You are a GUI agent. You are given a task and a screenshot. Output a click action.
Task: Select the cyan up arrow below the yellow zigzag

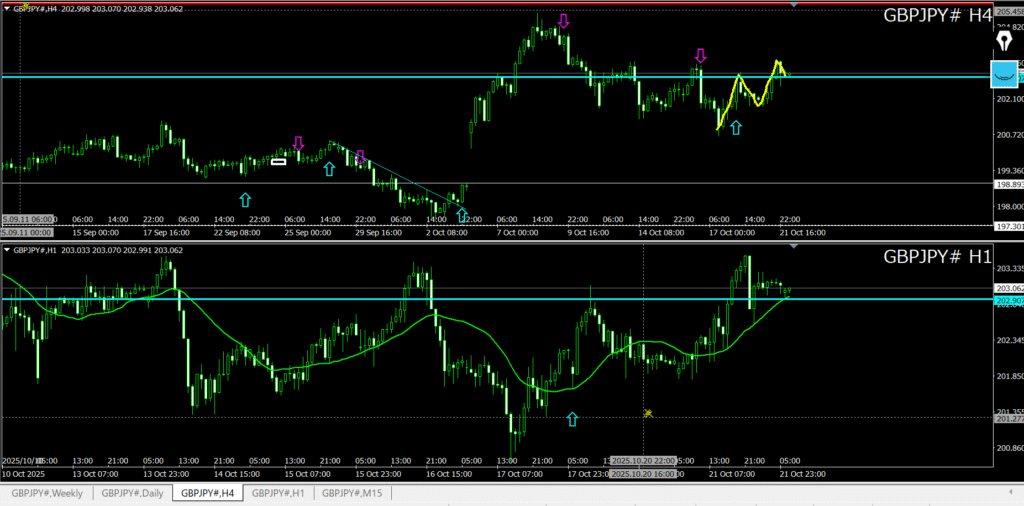736,128
